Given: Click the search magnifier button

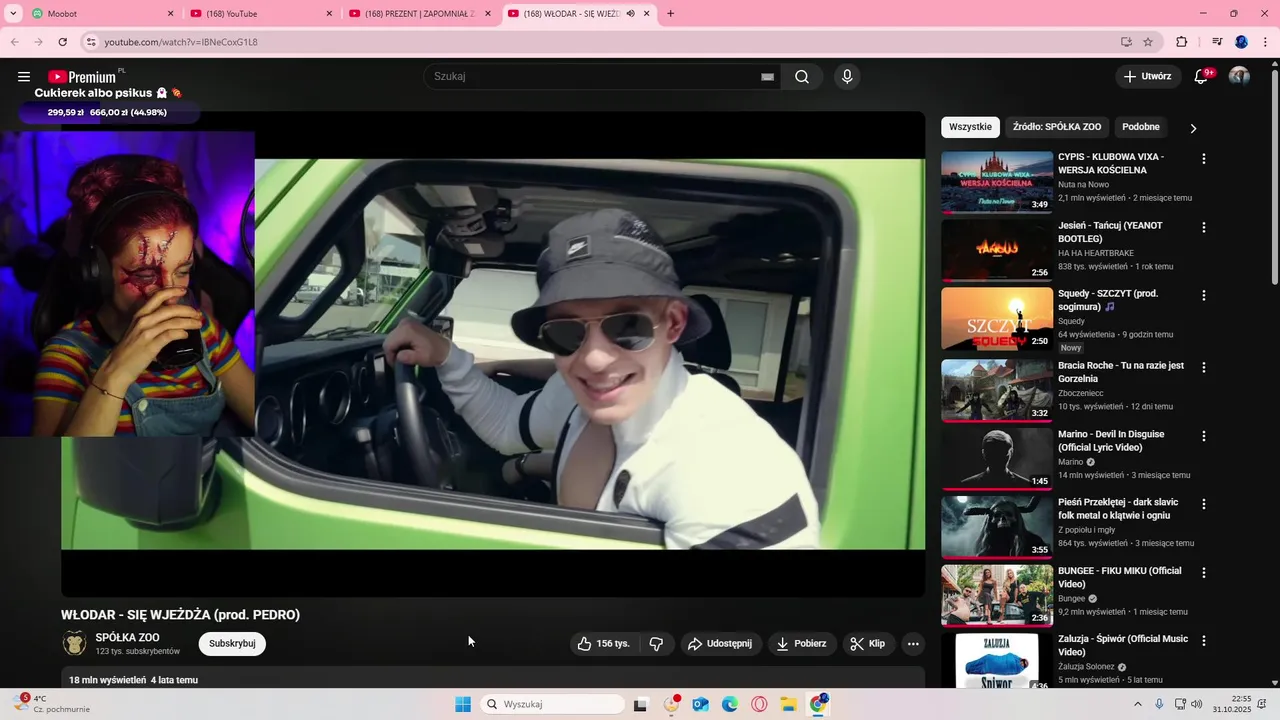Looking at the screenshot, I should tap(802, 77).
